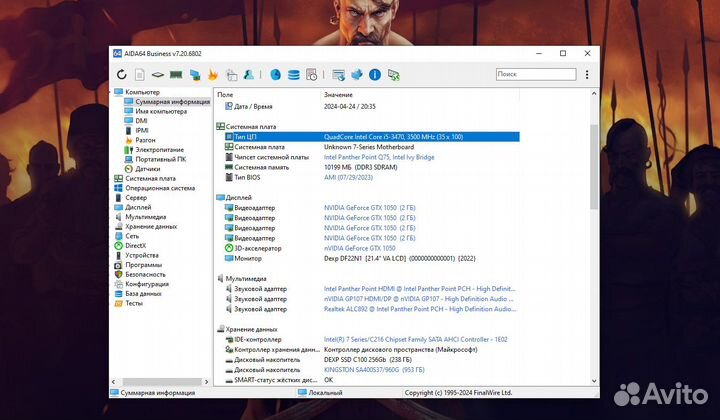Select Программы tree item
This screenshot has height=420, width=720.
[143, 265]
